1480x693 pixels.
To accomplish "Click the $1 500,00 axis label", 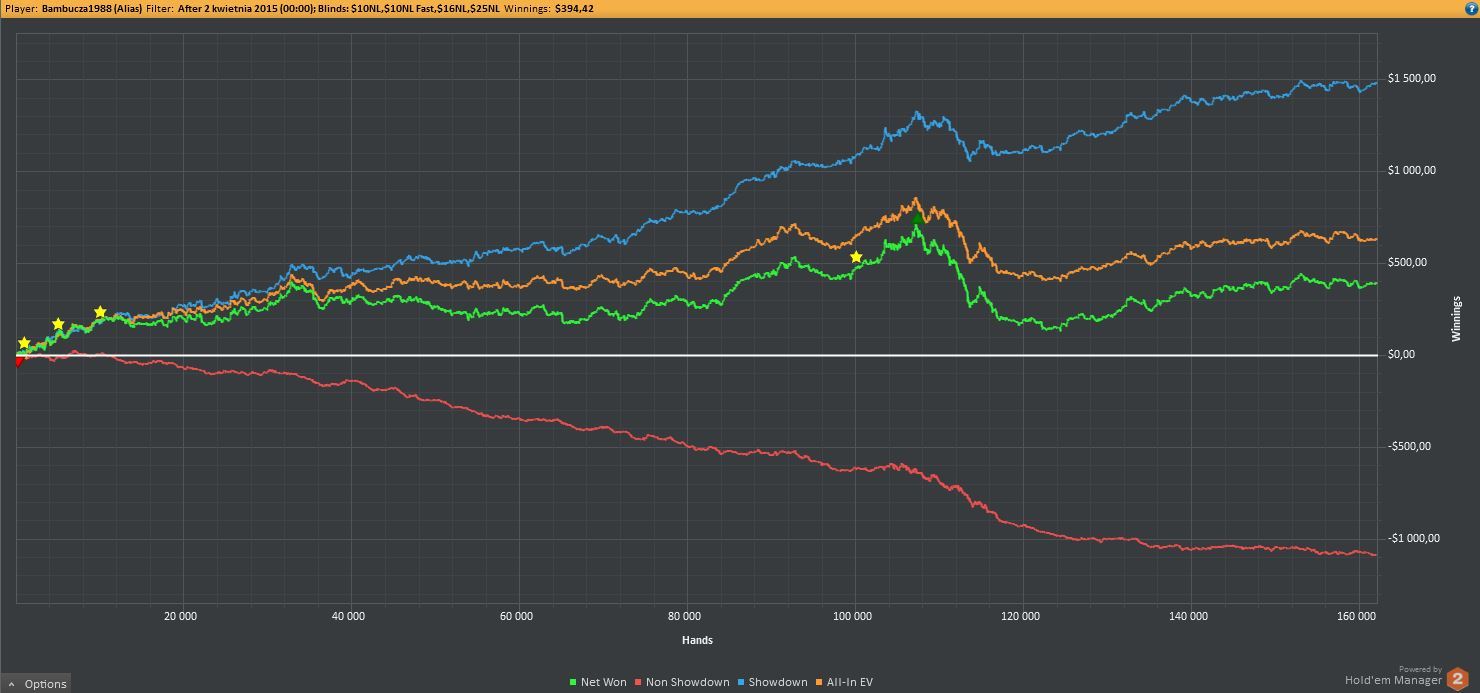I will coord(1412,79).
